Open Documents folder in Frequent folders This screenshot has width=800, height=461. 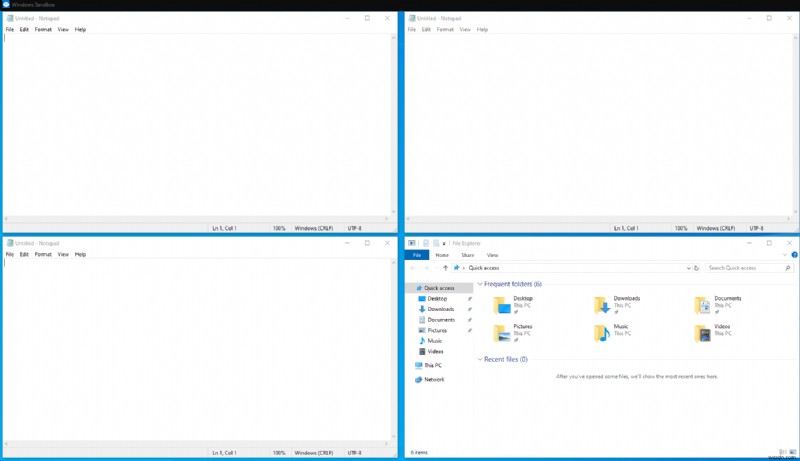tap(717, 304)
